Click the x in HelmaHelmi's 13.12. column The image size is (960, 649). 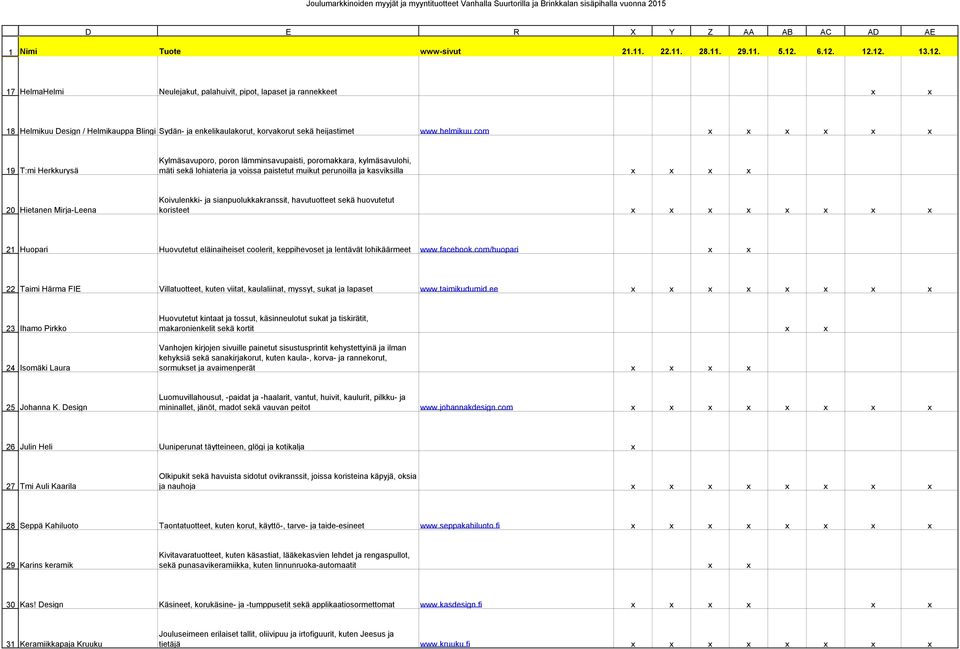[x=929, y=92]
